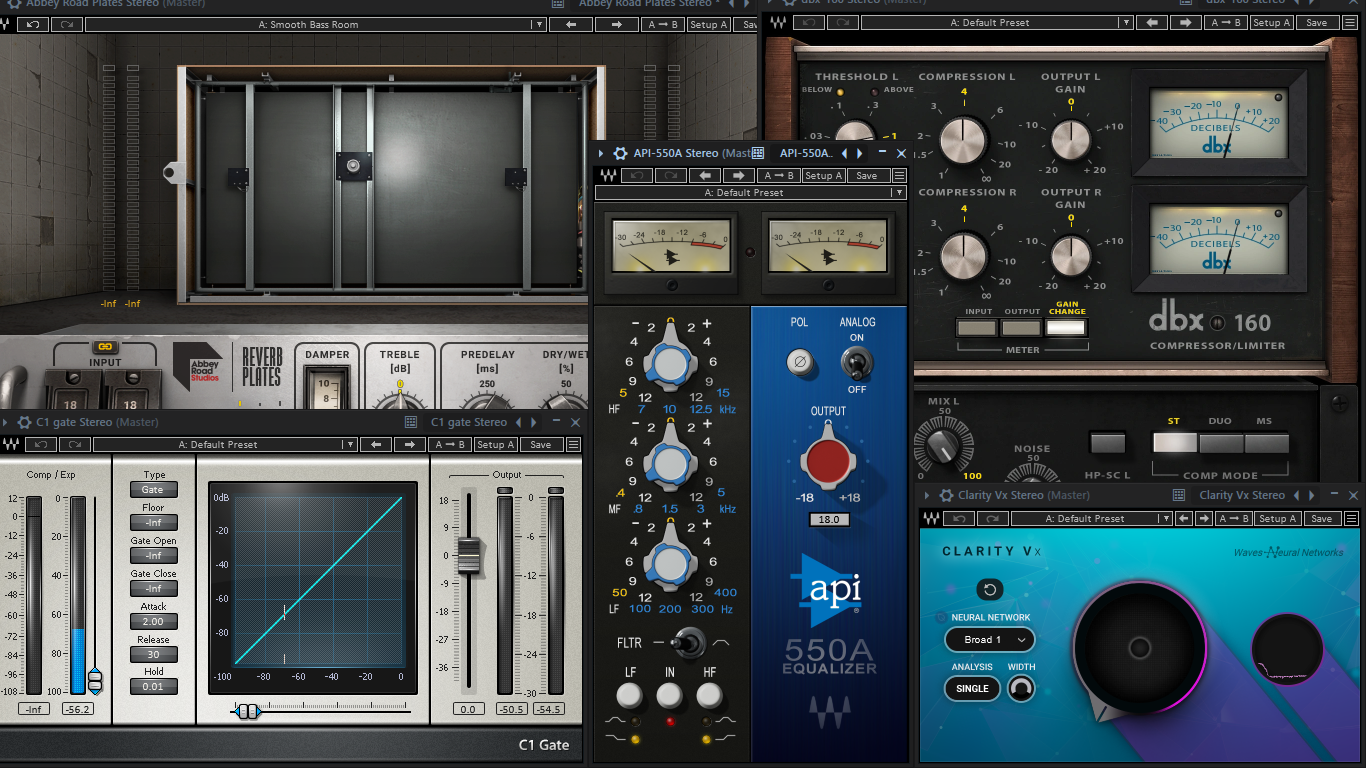Screen dimensions: 1366x768
Task: Click the left preset arrow in Clarity Vx header
Action: click(x=1297, y=494)
